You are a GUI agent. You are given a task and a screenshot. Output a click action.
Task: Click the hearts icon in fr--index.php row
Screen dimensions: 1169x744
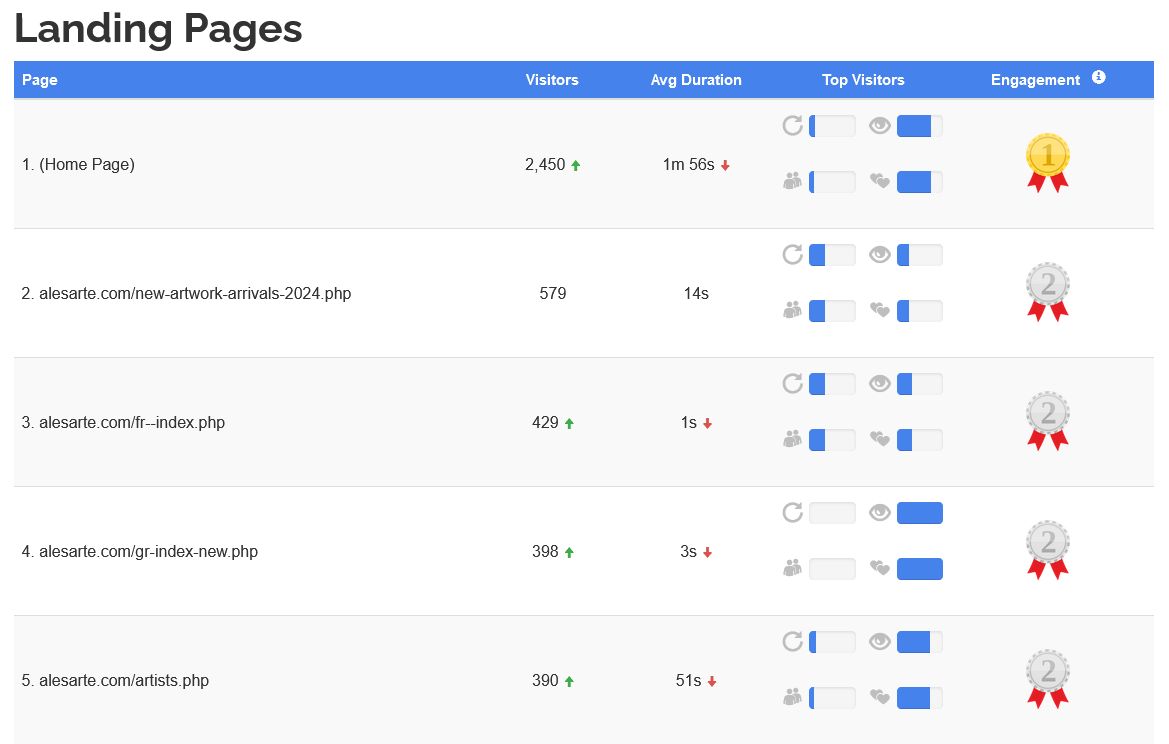tap(880, 439)
